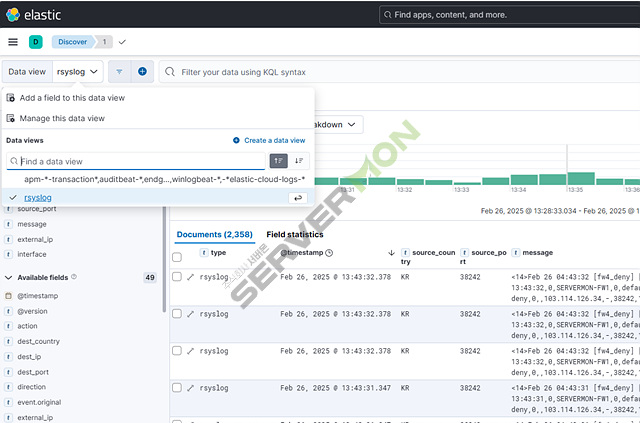This screenshot has width=640, height=423.
Task: Add a filter with plus icon
Action: point(142,71)
